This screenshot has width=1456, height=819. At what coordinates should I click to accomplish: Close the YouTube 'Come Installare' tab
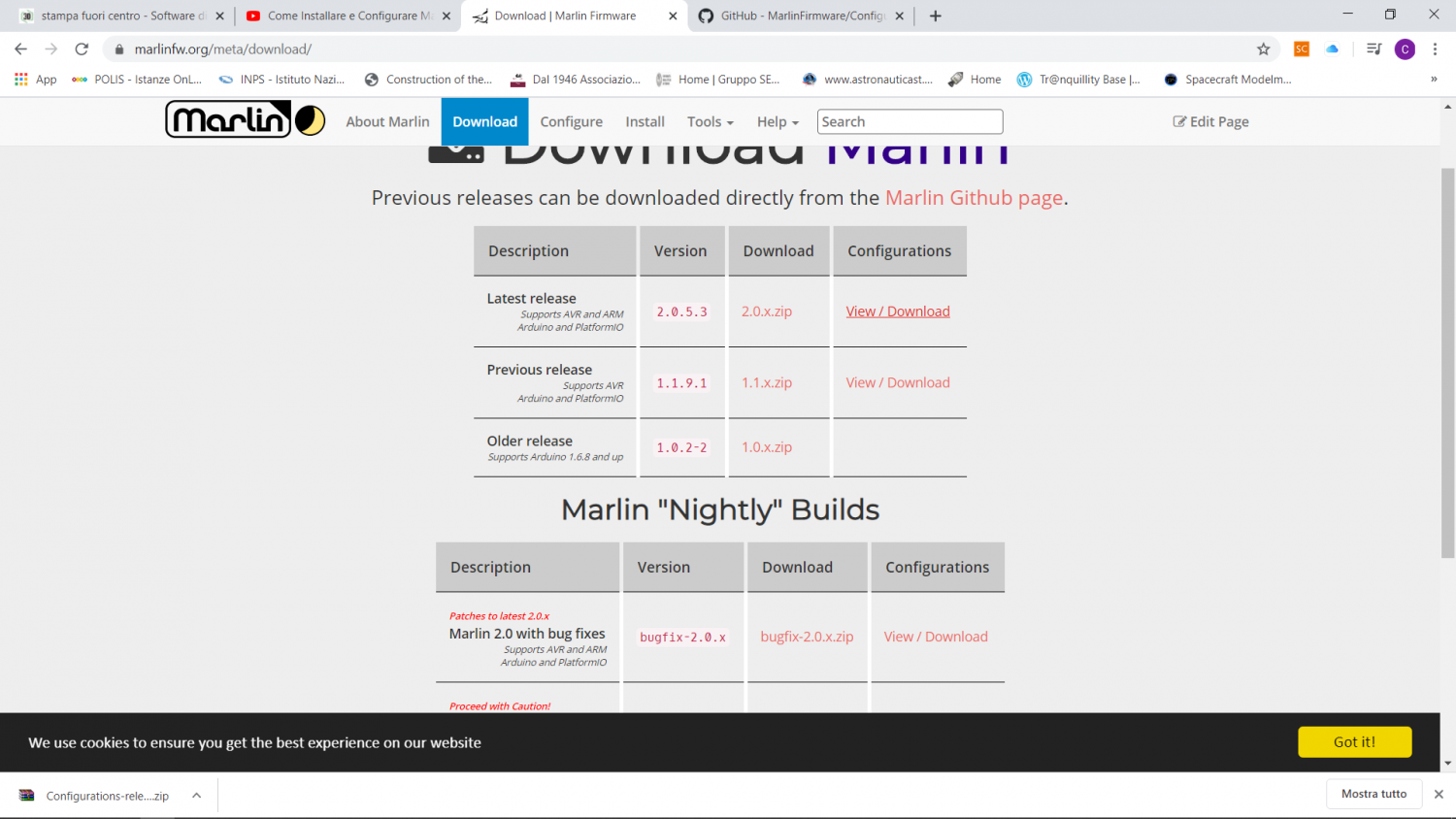point(447,16)
